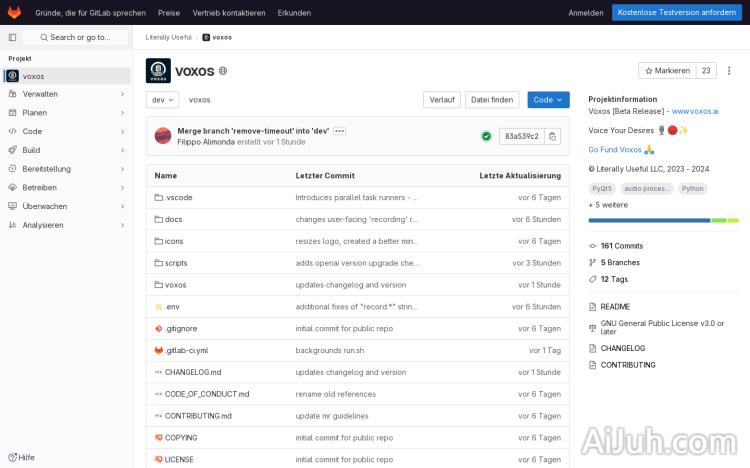Open the .vscode folder
This screenshot has height=468, width=750.
coord(178,198)
